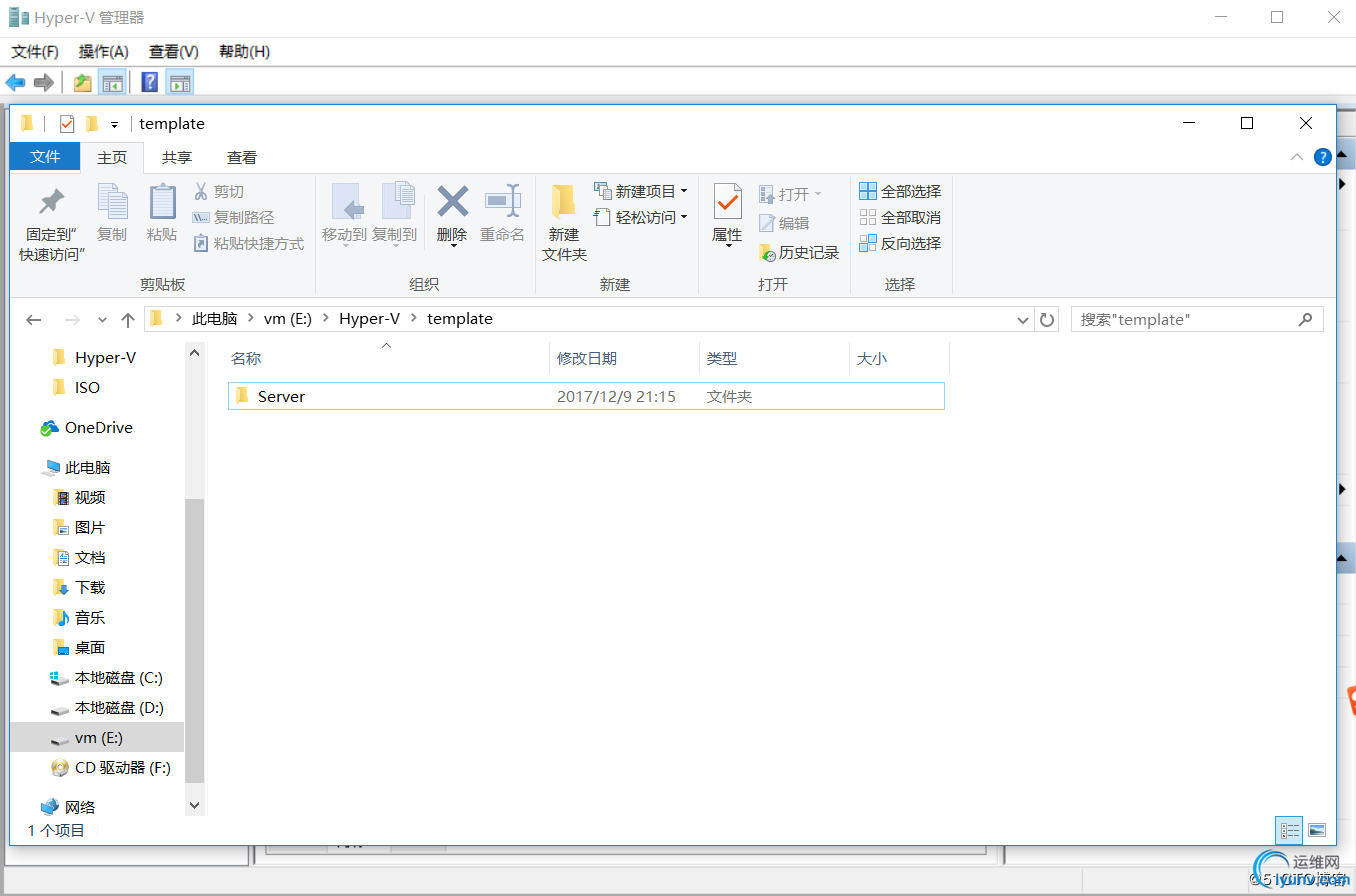1356x896 pixels.
Task: Refresh the template folder view
Action: pos(1047,320)
